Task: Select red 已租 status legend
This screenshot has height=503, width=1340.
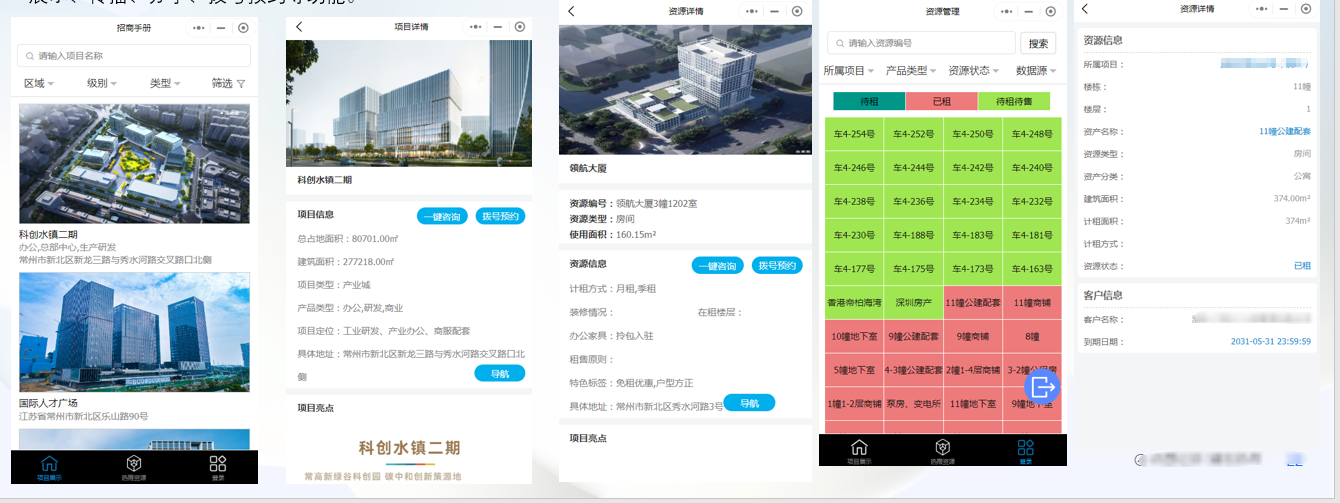Action: 941,101
